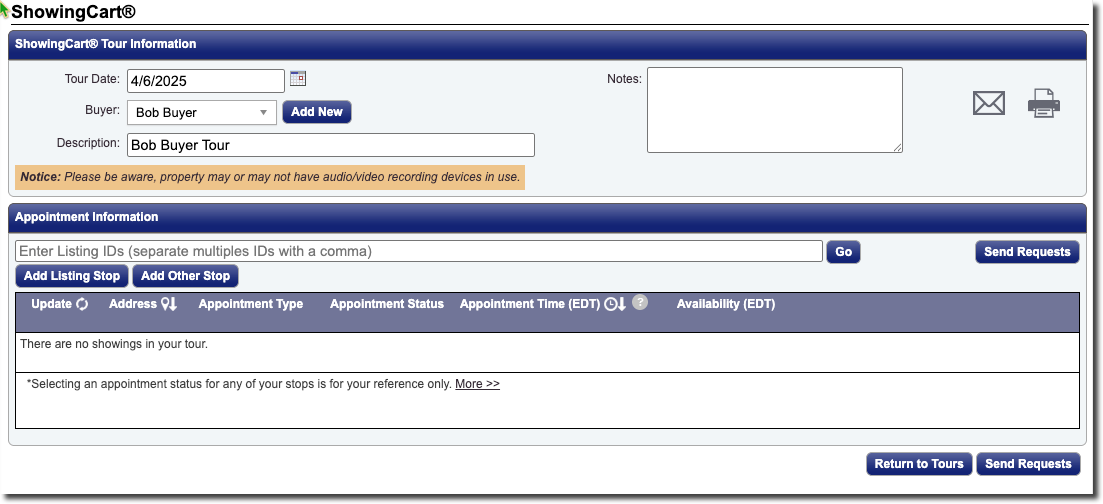Click Add Other Stop button
The height and width of the screenshot is (504, 1103).
186,276
